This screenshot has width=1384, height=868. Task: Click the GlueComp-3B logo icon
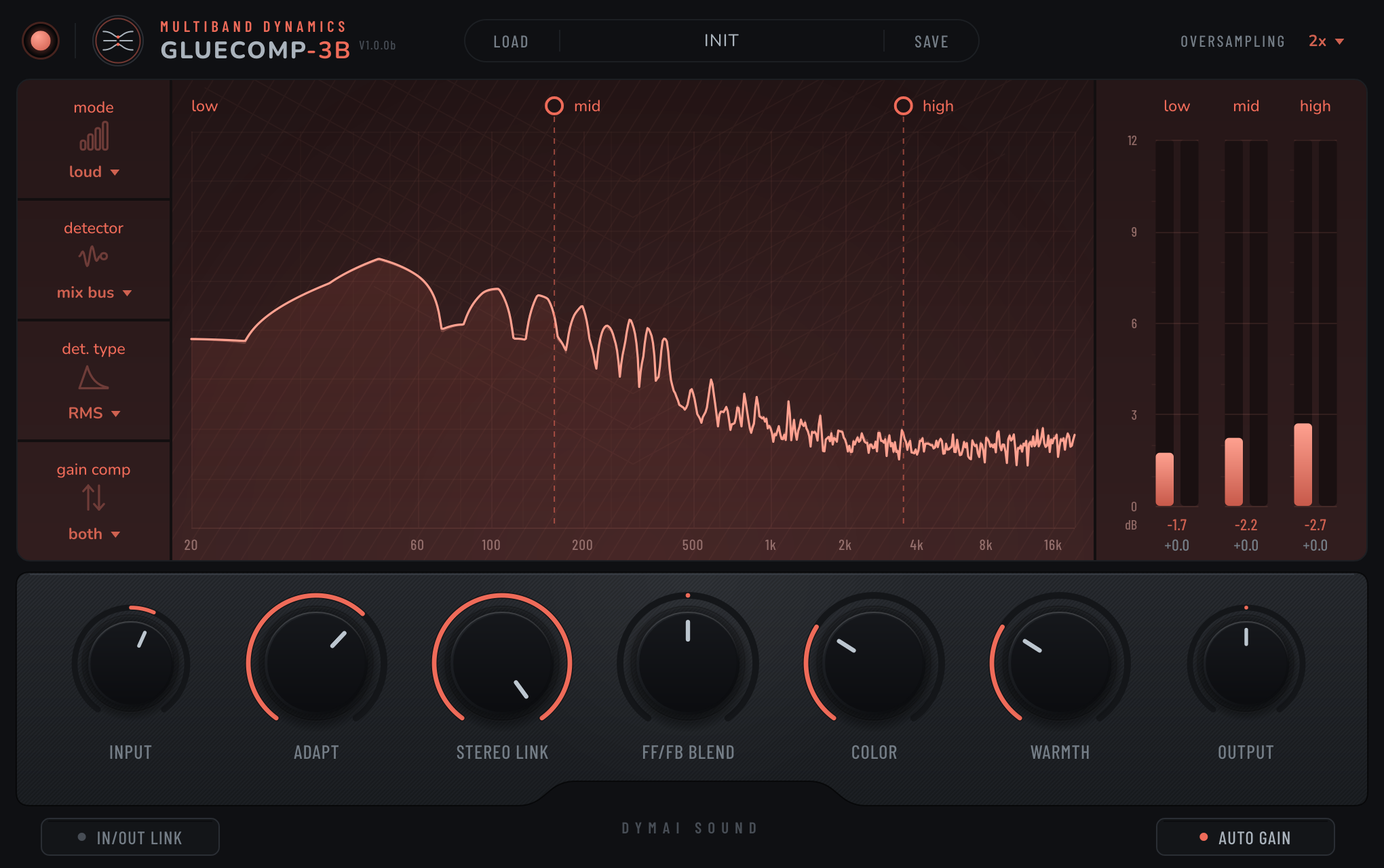[118, 41]
